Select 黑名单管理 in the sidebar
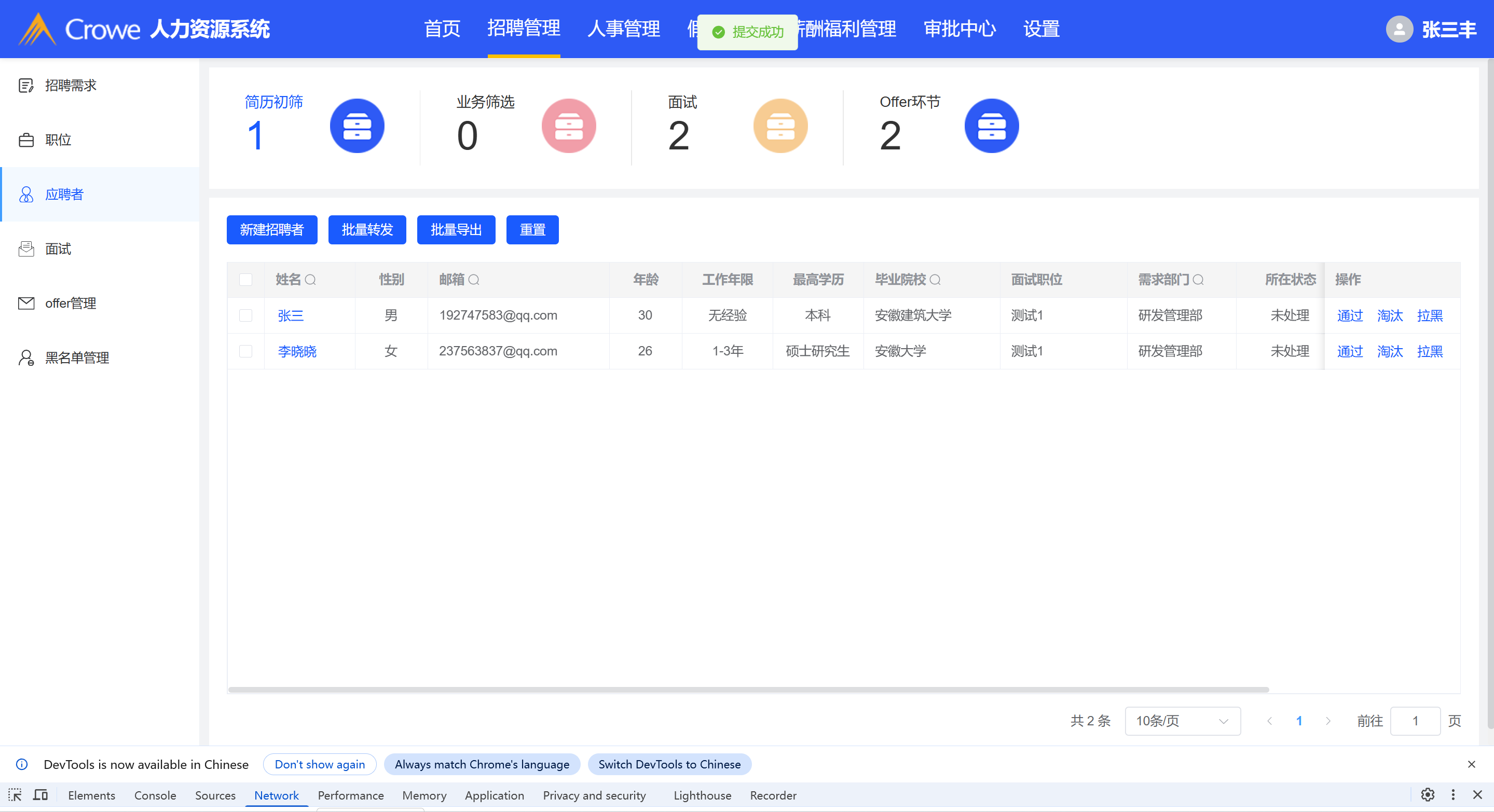1494x812 pixels. point(77,358)
